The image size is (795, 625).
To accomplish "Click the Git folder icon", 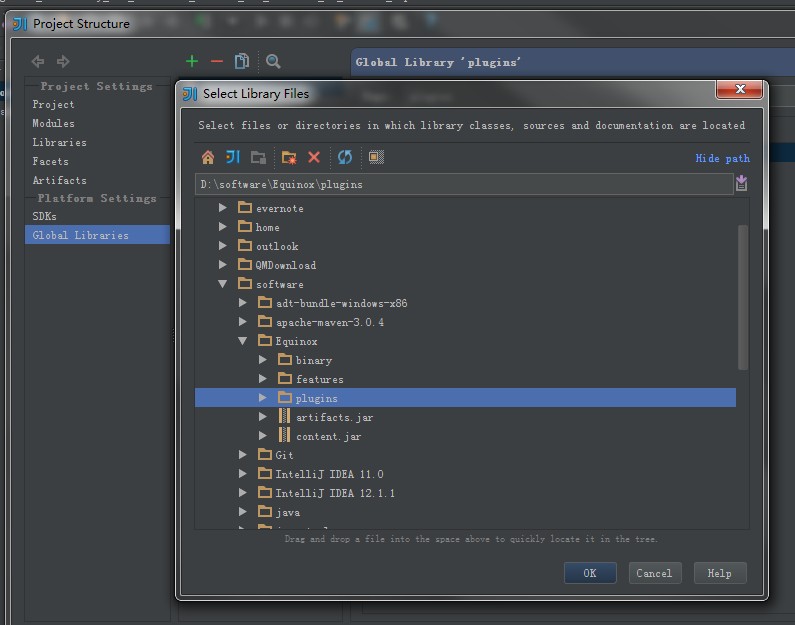I will [x=265, y=454].
